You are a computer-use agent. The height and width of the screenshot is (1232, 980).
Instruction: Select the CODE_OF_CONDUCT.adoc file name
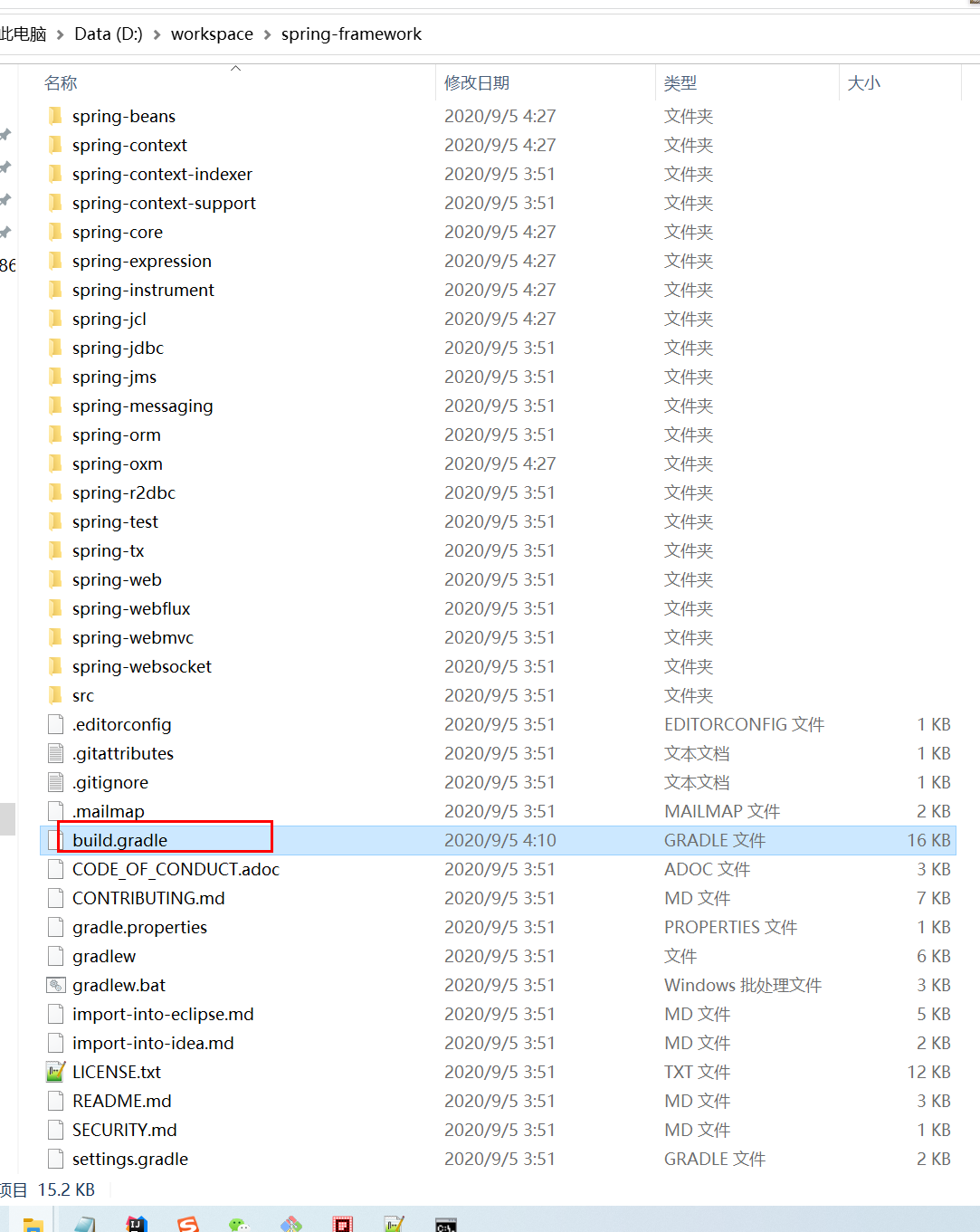[x=176, y=869]
